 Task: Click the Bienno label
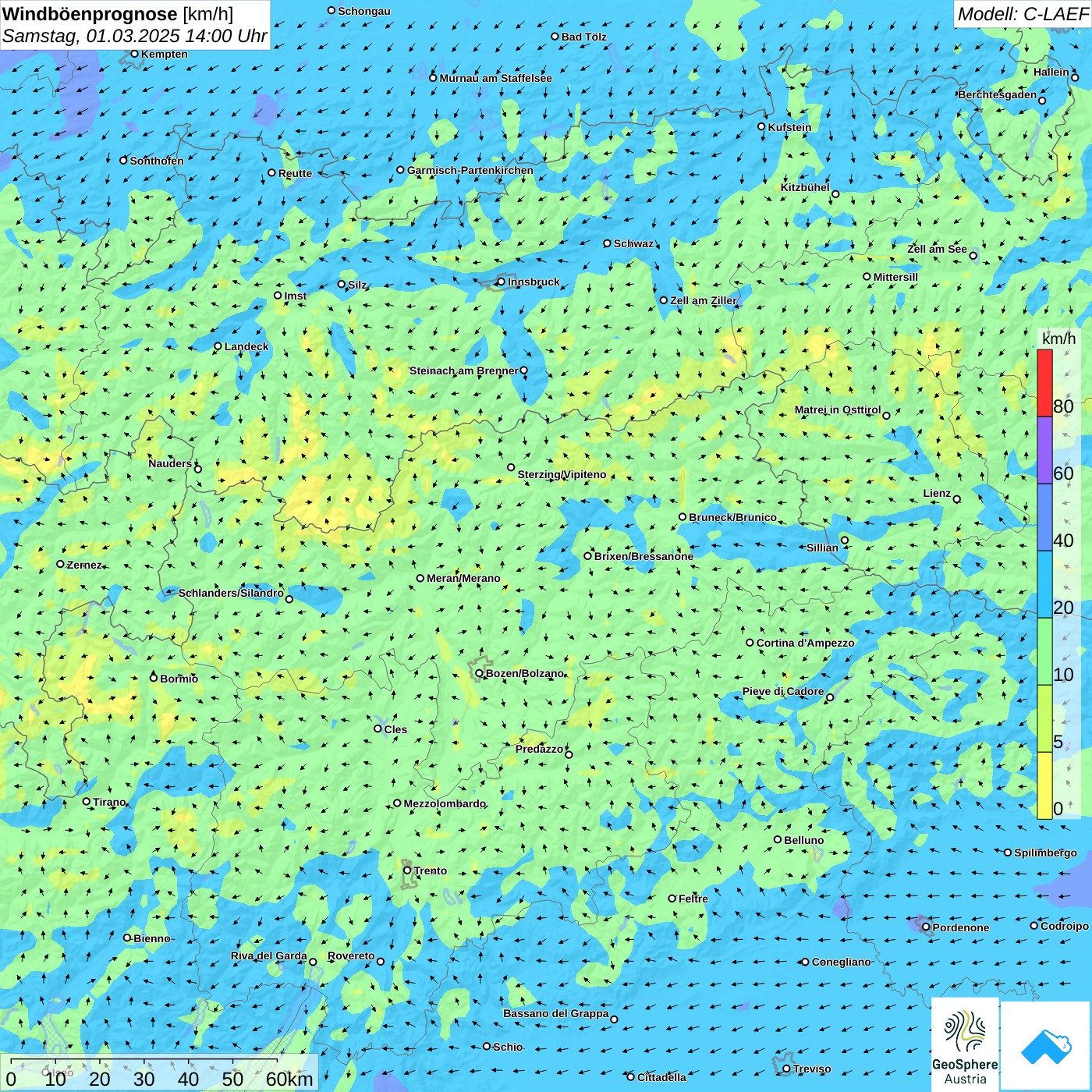coord(151,938)
